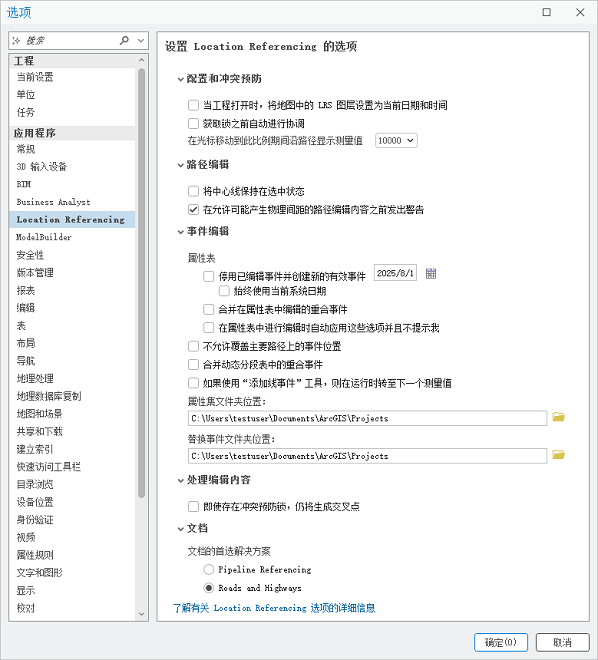The height and width of the screenshot is (660, 598).
Task: Select Pipeline Referencing radio button
Action: click(x=209, y=570)
